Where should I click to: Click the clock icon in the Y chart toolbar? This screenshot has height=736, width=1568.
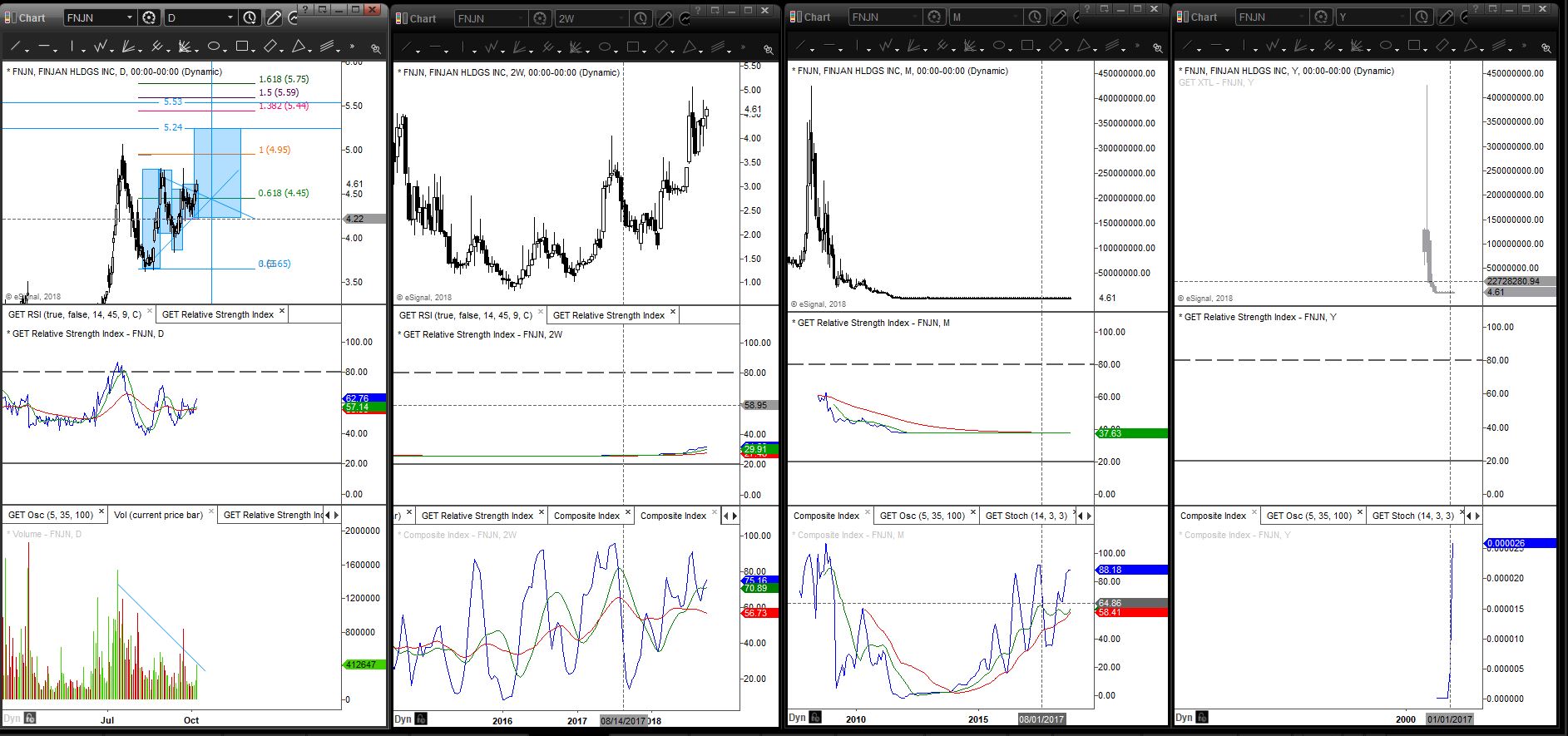pos(1422,17)
